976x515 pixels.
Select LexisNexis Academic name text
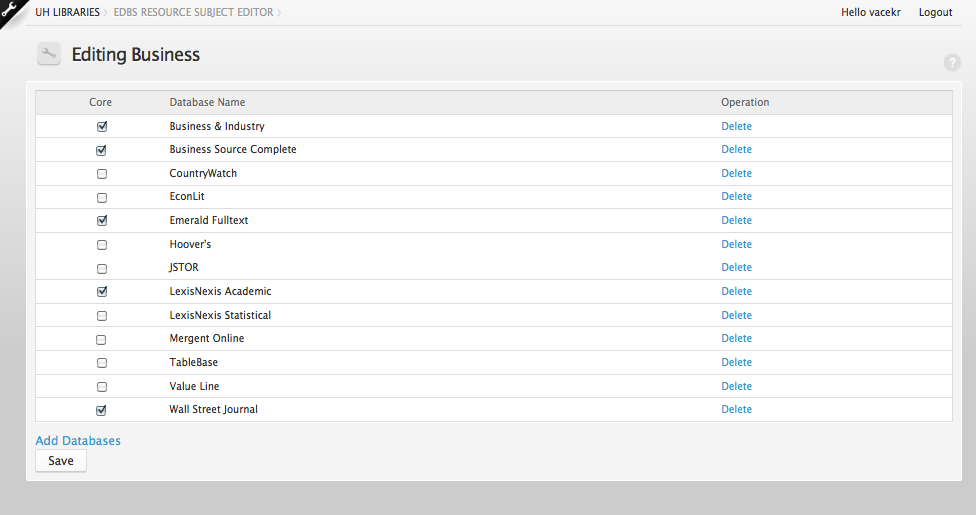pyautogui.click(x=220, y=291)
